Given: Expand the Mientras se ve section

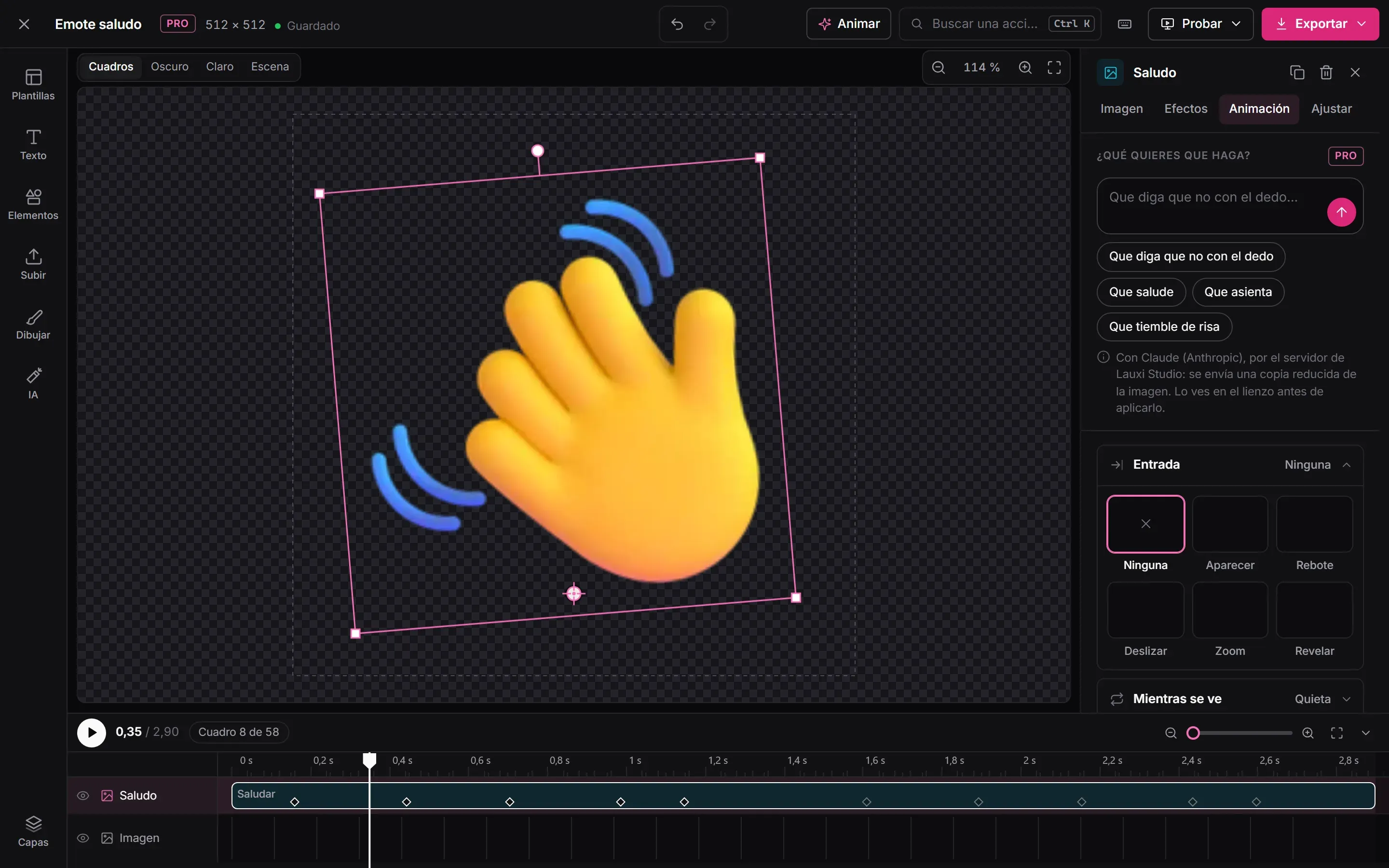Looking at the screenshot, I should tap(1230, 699).
